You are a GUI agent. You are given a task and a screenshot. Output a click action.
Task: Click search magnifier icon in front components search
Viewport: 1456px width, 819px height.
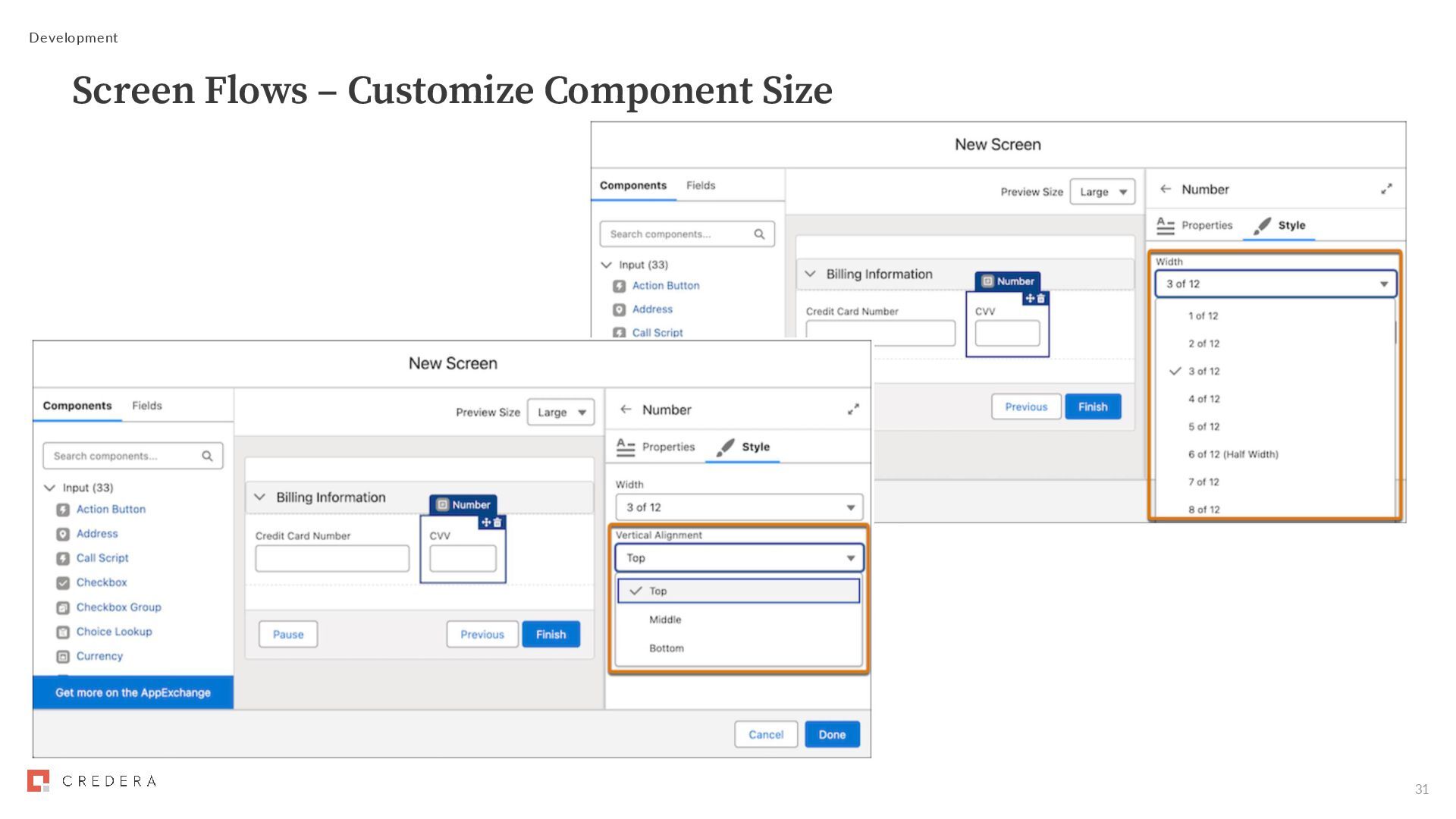207,456
